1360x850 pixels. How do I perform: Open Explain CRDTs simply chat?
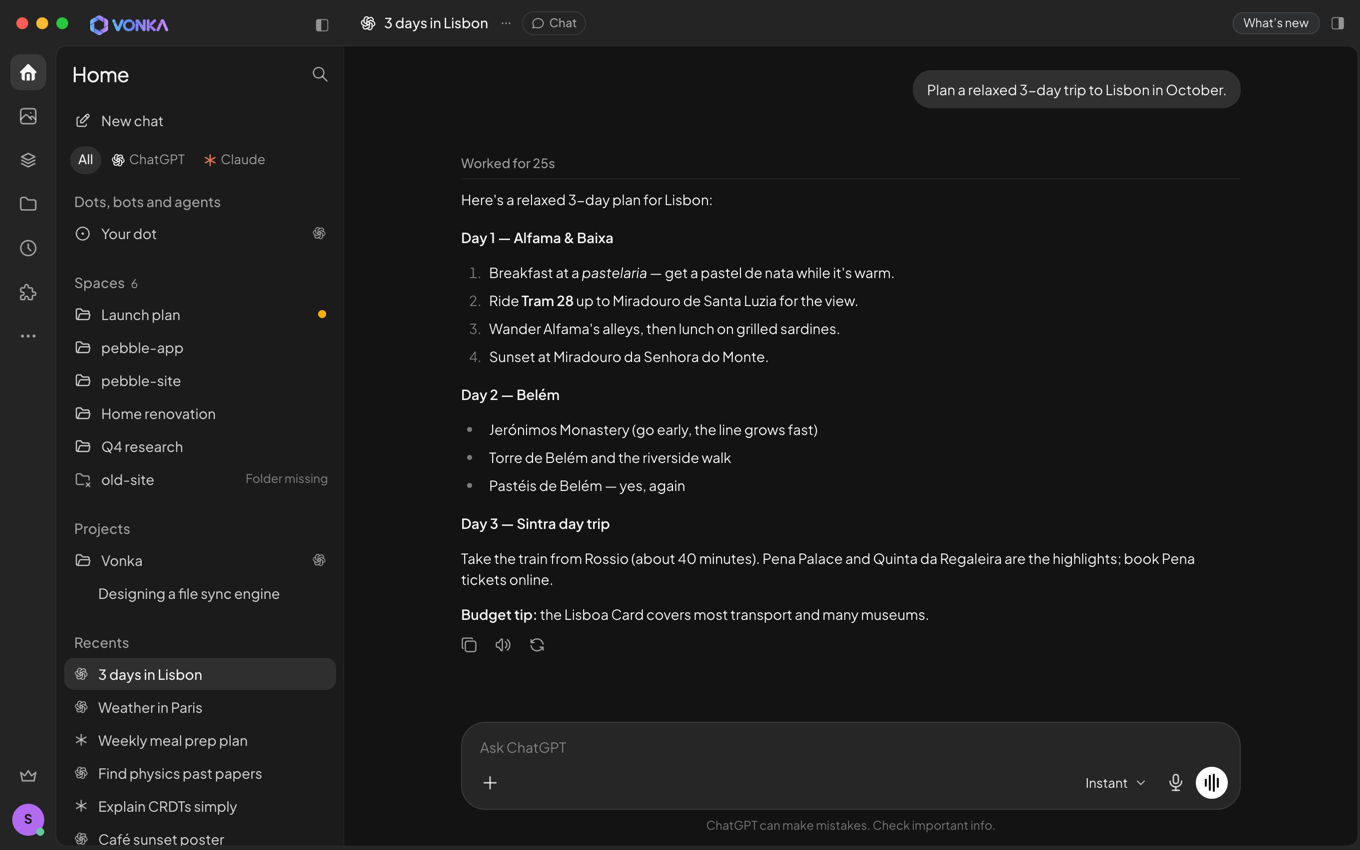200,807
